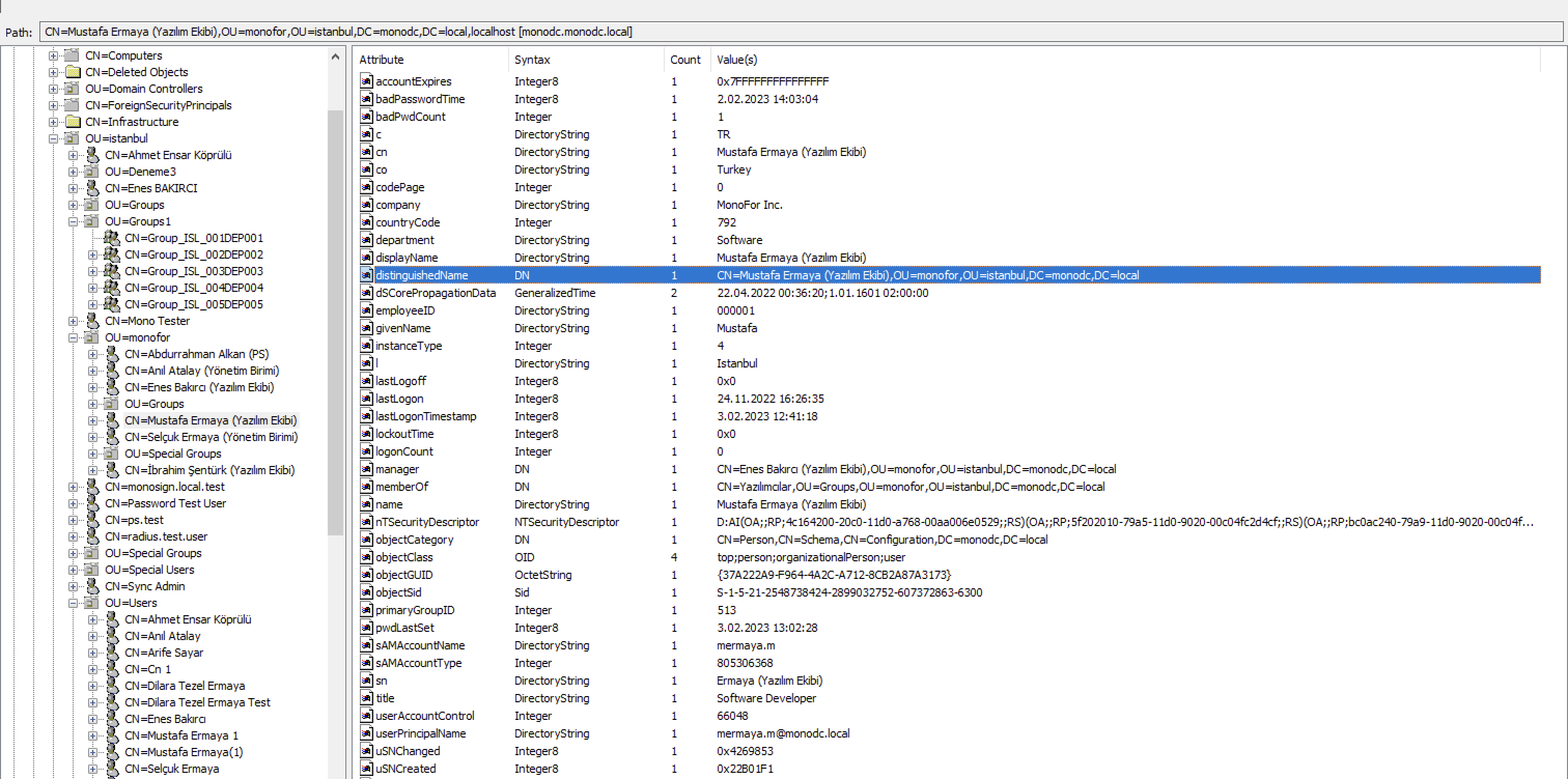Select the userPrincipalName attribute row
The height and width of the screenshot is (779, 1568).
click(421, 733)
